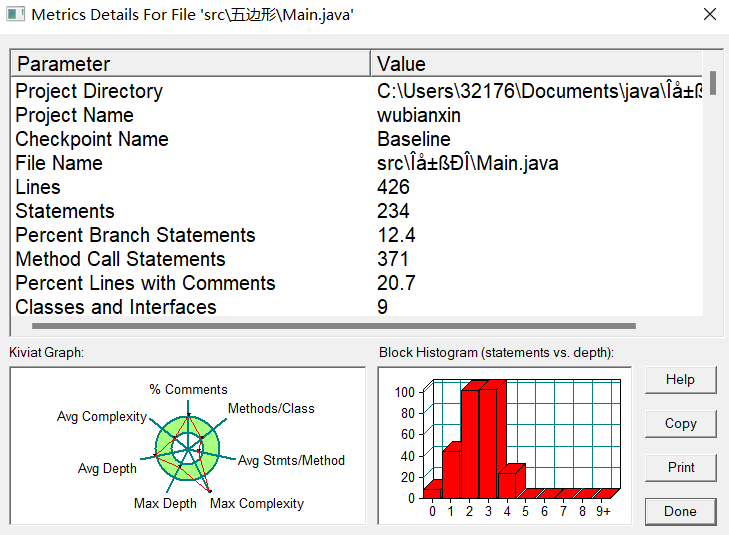This screenshot has height=535, width=729.
Task: Click the Lines value 426
Action: click(393, 187)
